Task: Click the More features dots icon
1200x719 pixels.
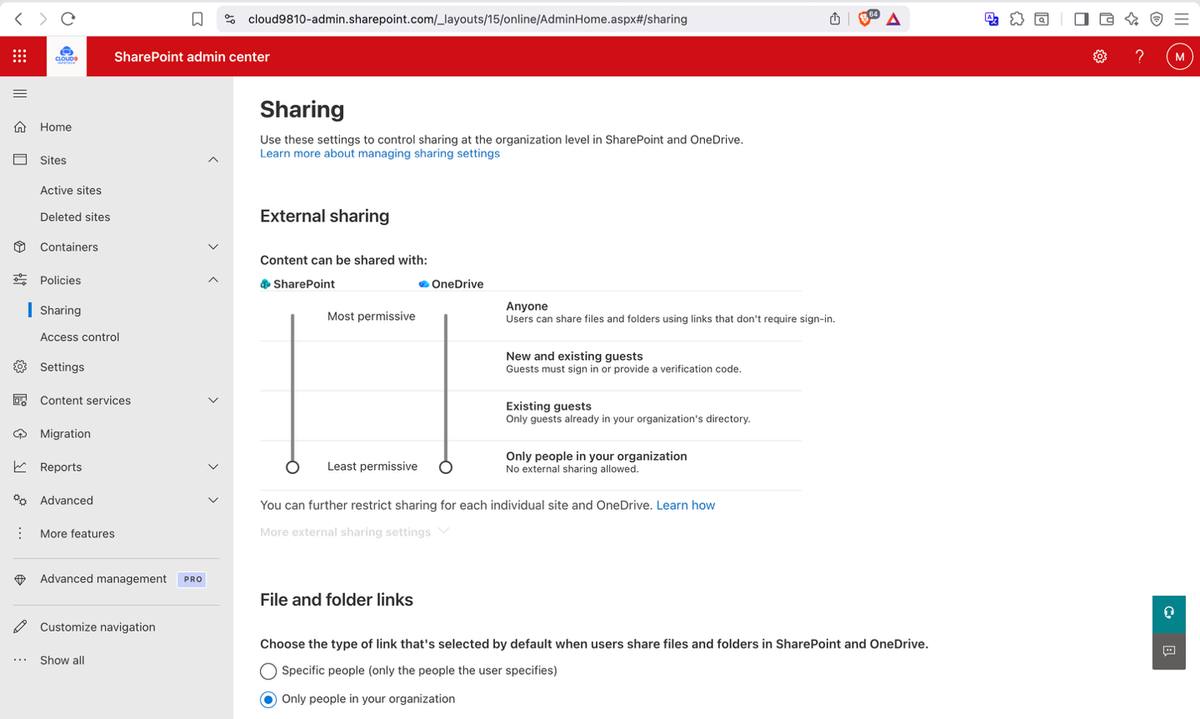Action: point(19,534)
